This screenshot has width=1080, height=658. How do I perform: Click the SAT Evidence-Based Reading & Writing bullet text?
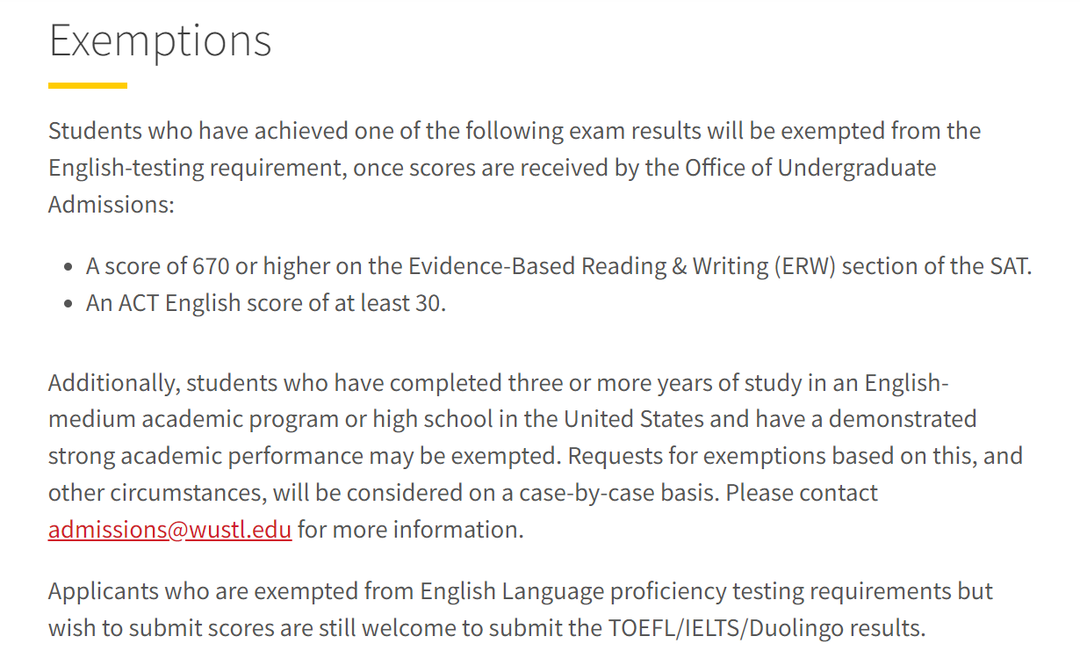[559, 266]
